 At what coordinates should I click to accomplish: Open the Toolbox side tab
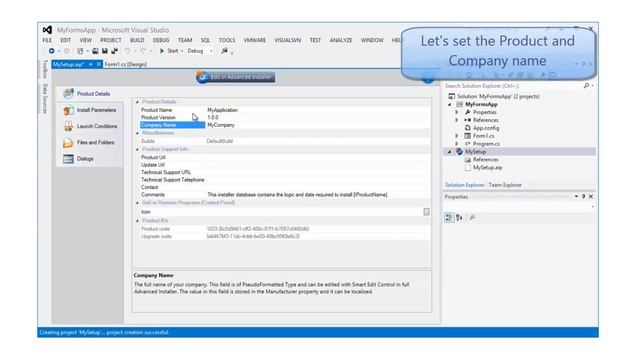coord(45,69)
